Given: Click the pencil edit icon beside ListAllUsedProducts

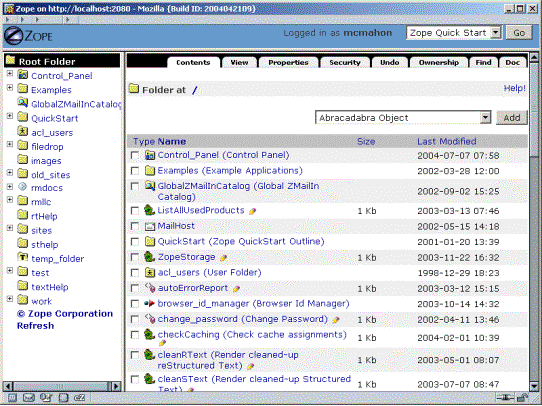Looking at the screenshot, I should click(253, 211).
